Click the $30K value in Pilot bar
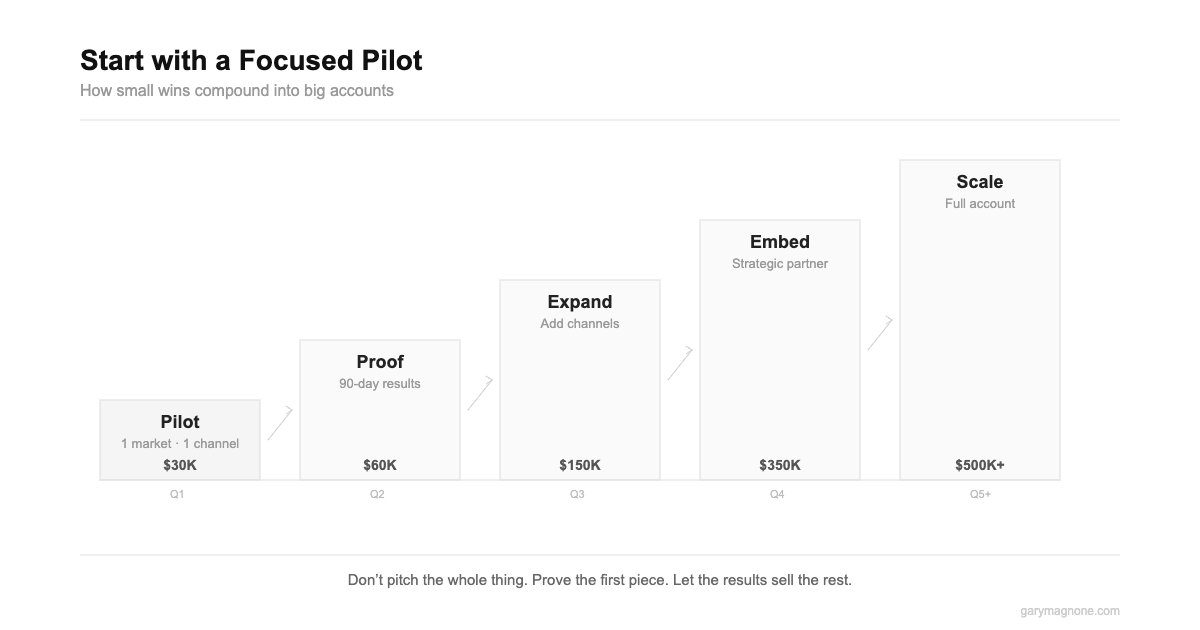The height and width of the screenshot is (630, 1200). point(180,465)
